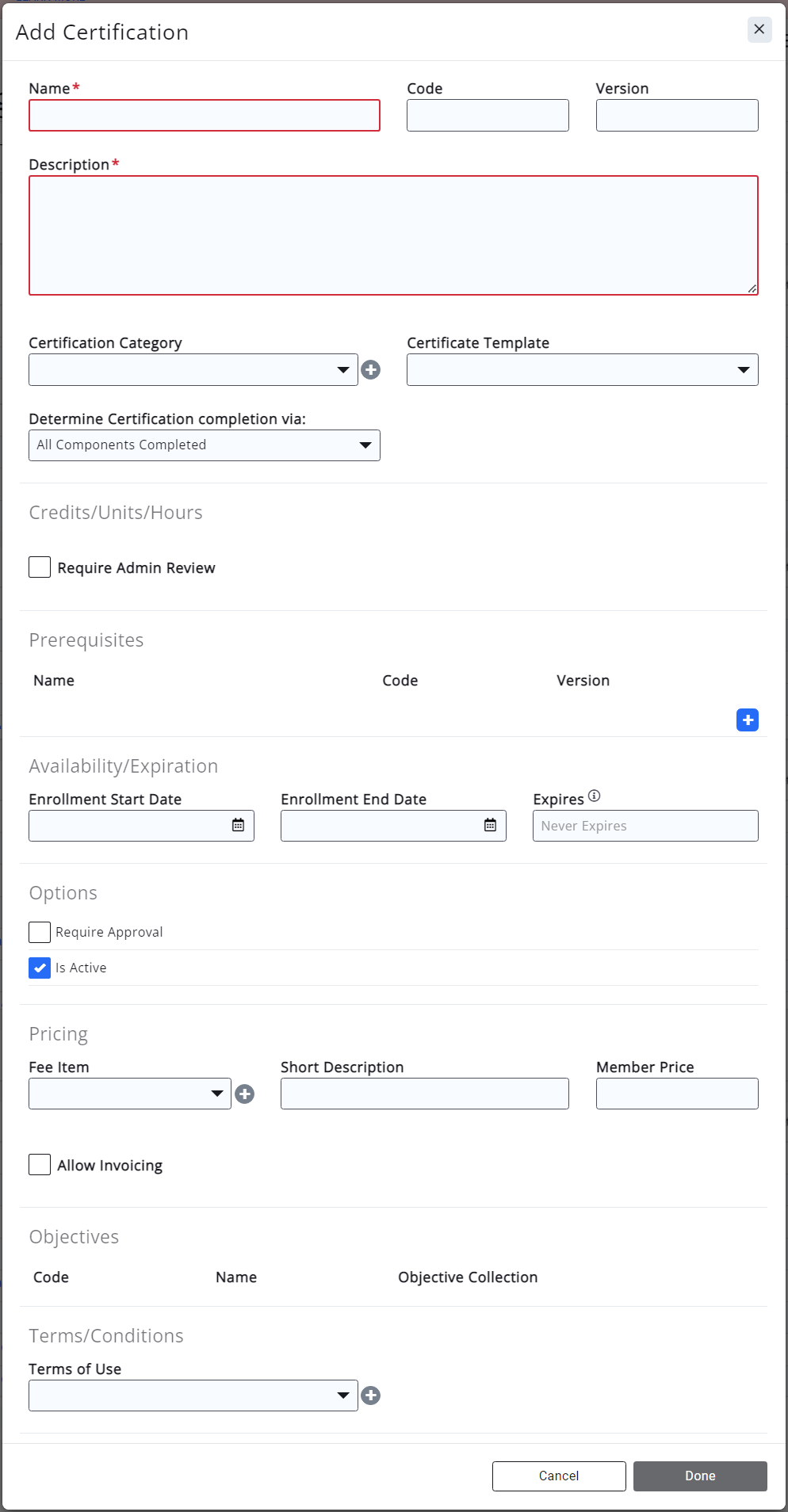Click the Availability/Expiration section heading
Screen dimensions: 788x1512
click(x=124, y=766)
